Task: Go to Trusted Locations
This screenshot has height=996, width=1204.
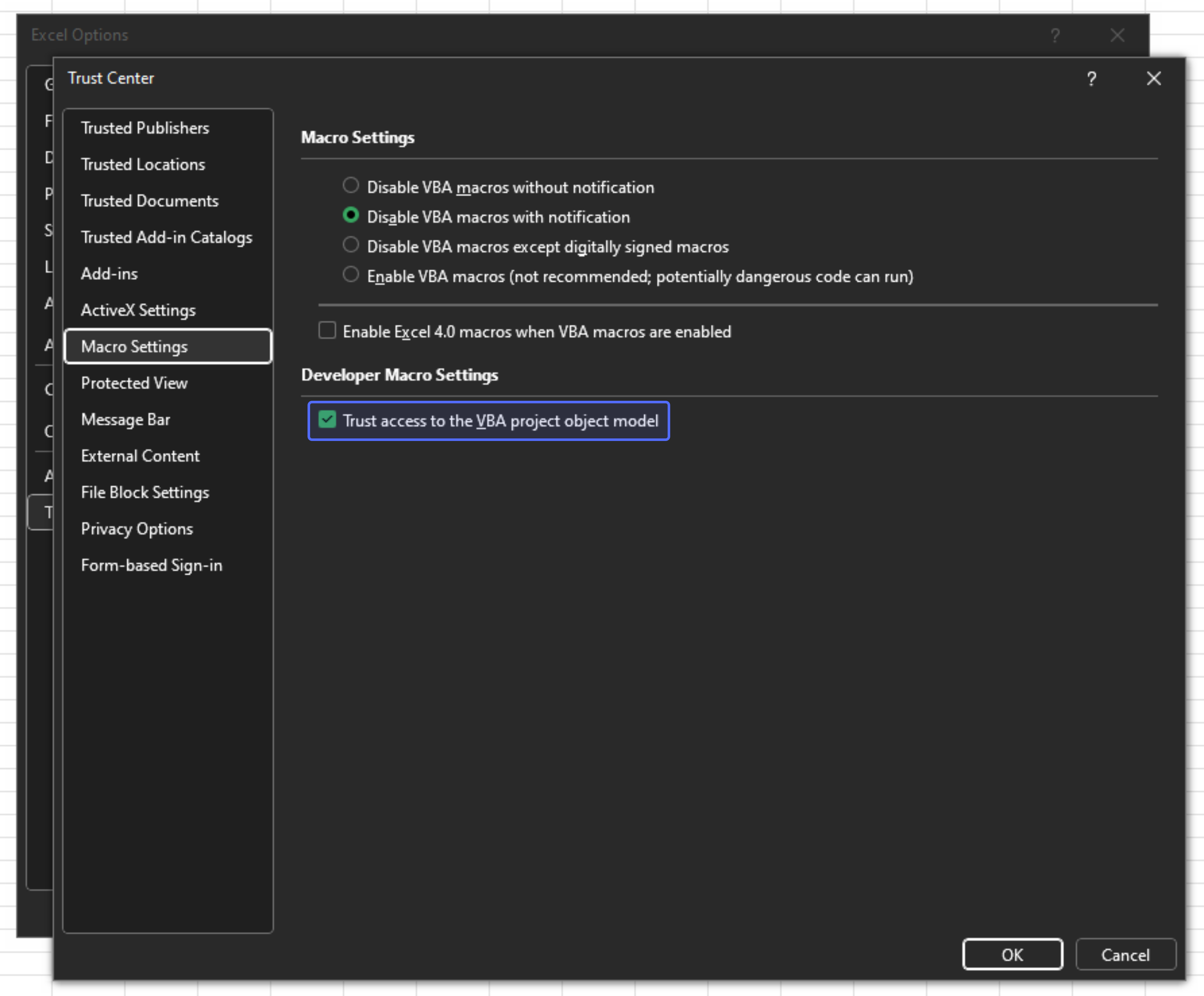Action: click(x=168, y=165)
